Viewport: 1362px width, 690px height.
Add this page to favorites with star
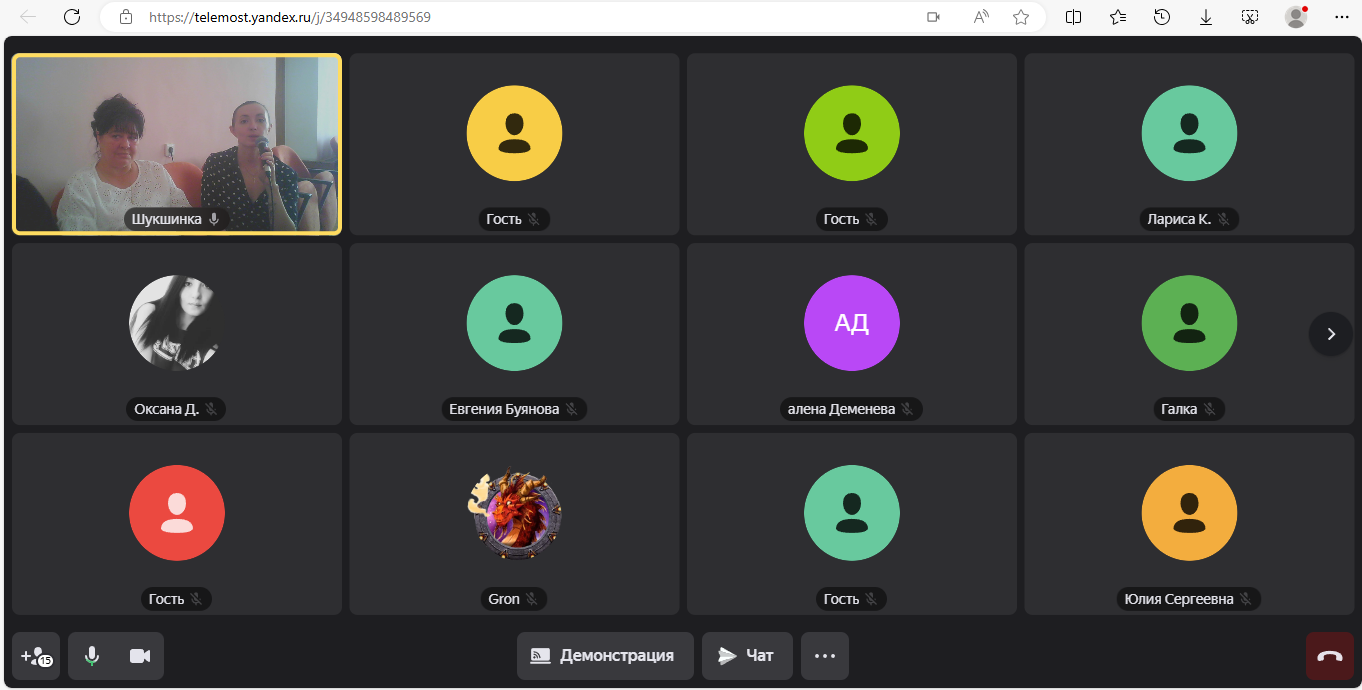(1021, 17)
